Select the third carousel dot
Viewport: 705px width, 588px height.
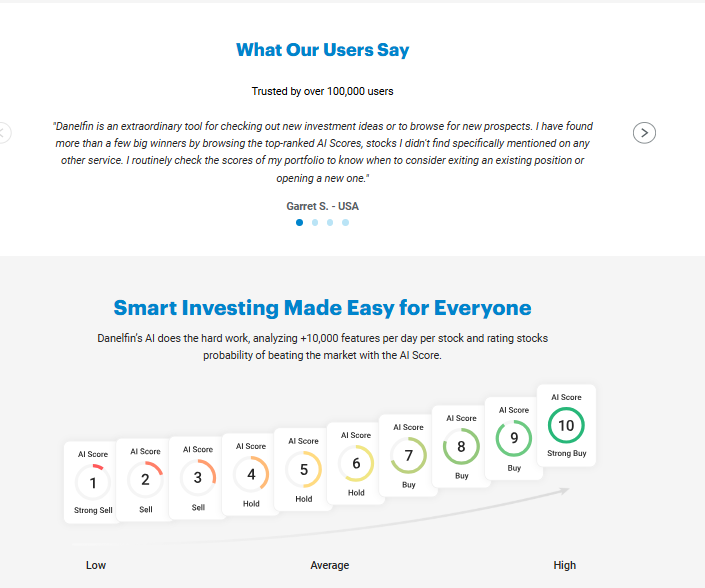(x=330, y=223)
